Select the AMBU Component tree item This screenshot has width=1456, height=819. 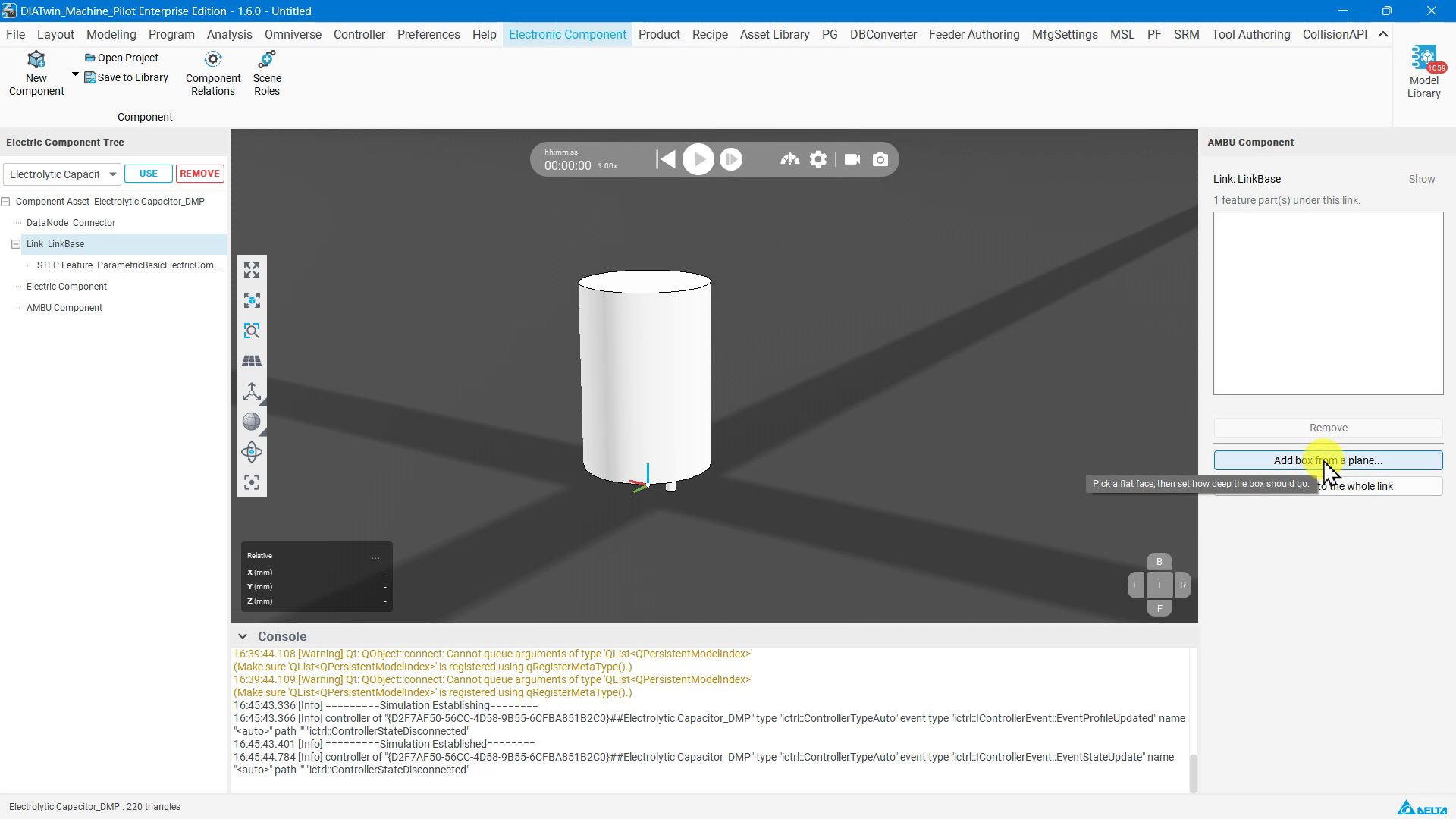pyautogui.click(x=64, y=308)
